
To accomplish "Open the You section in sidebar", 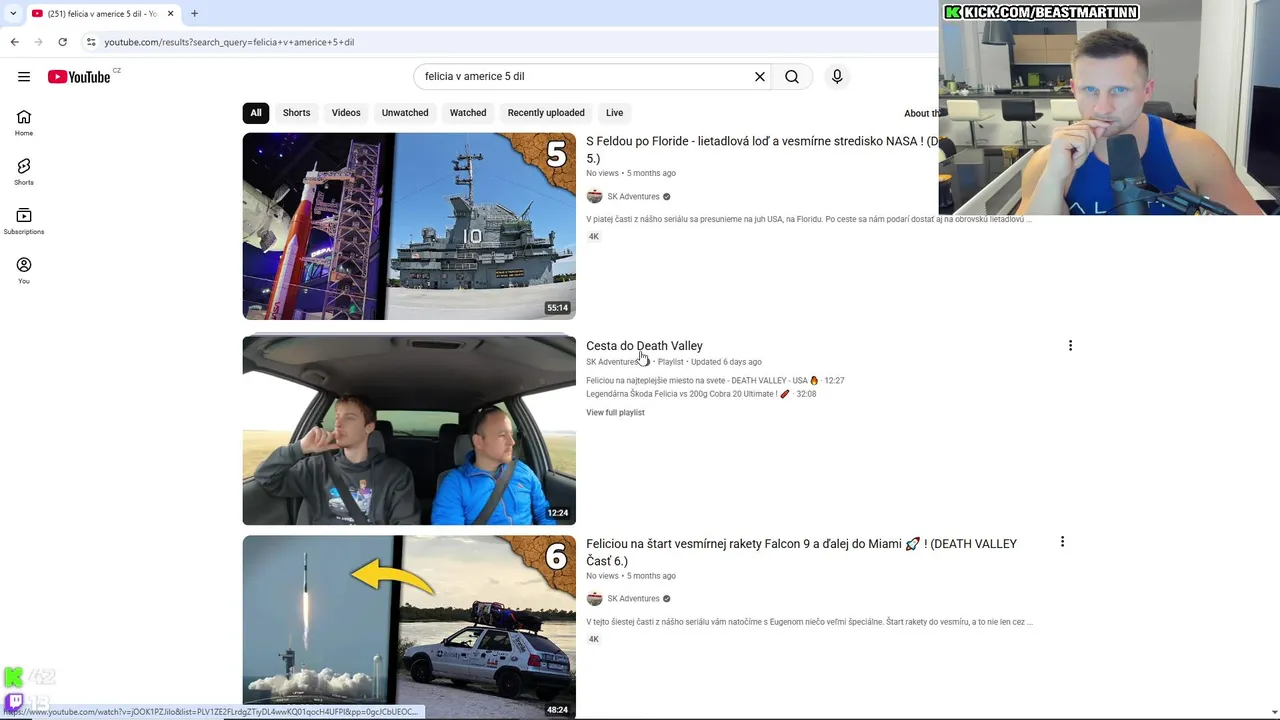I will pos(24,270).
